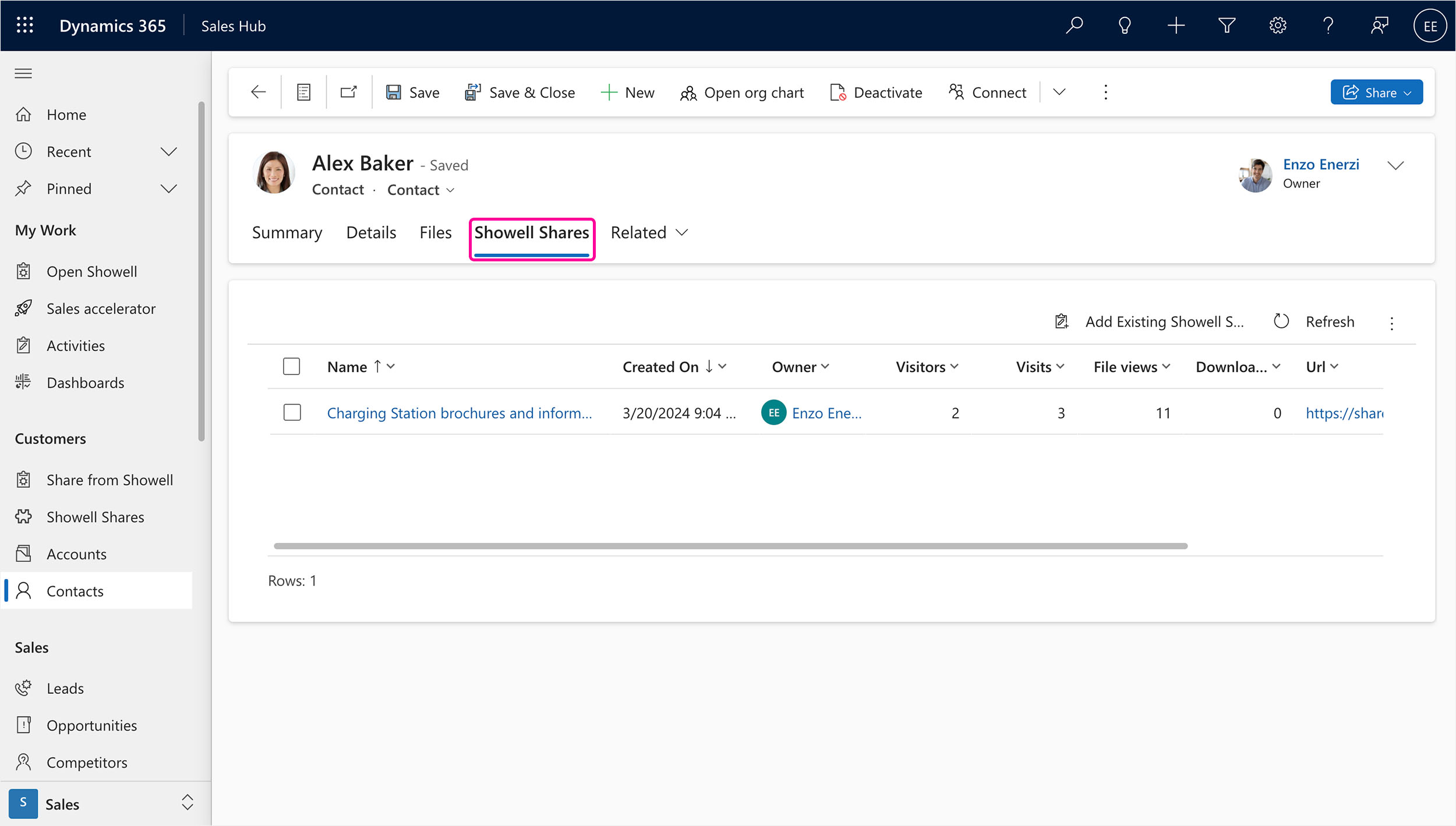The image size is (1456, 826).
Task: Open Dashboards from sidebar
Action: (x=85, y=382)
